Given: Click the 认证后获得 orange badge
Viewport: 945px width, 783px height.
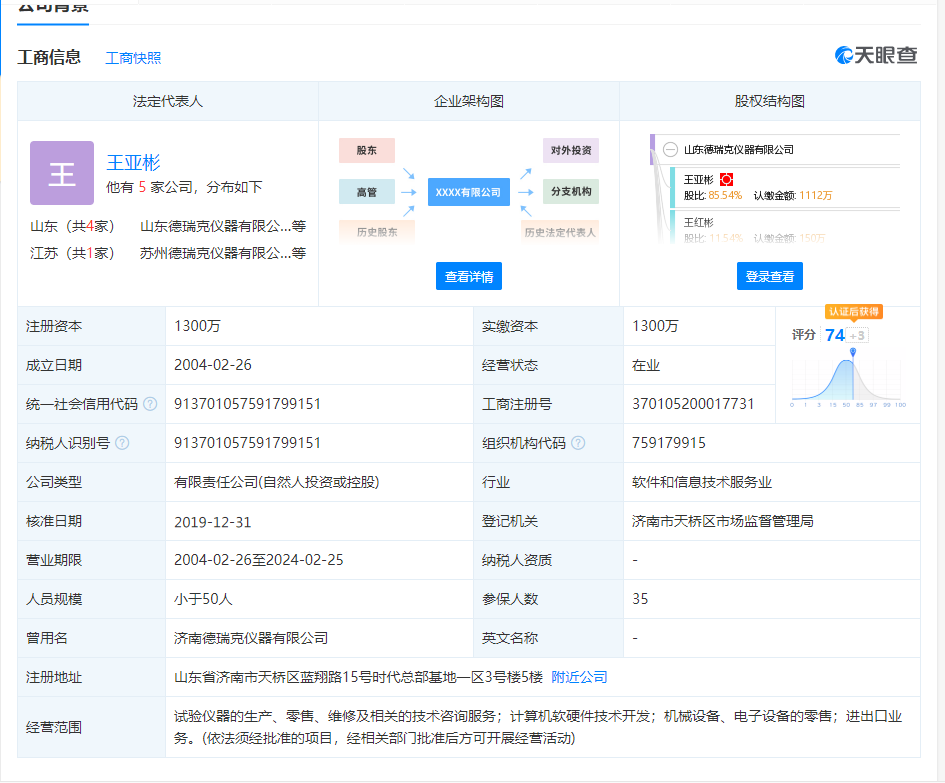Looking at the screenshot, I should point(853,312).
